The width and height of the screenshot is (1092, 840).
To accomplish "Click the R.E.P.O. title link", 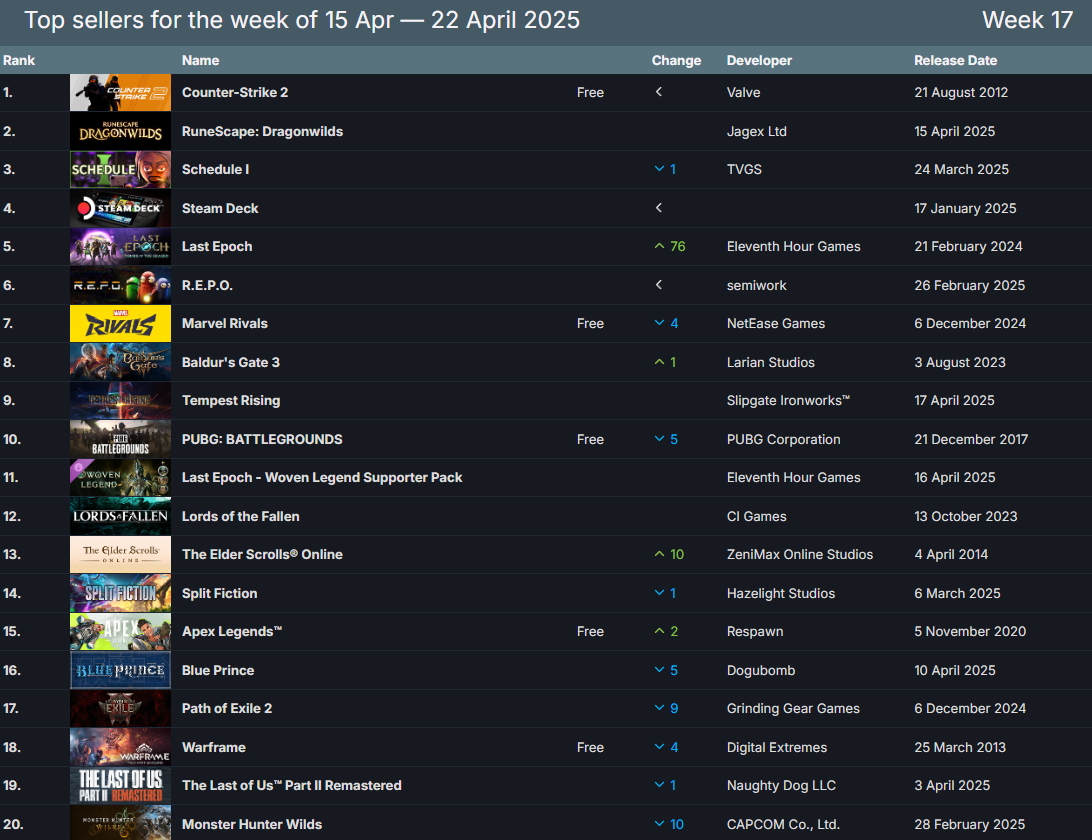I will click(x=208, y=286).
